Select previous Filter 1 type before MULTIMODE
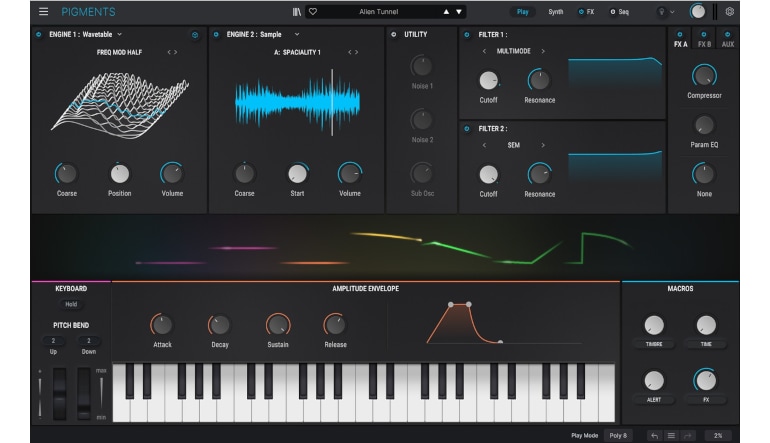 (484, 51)
